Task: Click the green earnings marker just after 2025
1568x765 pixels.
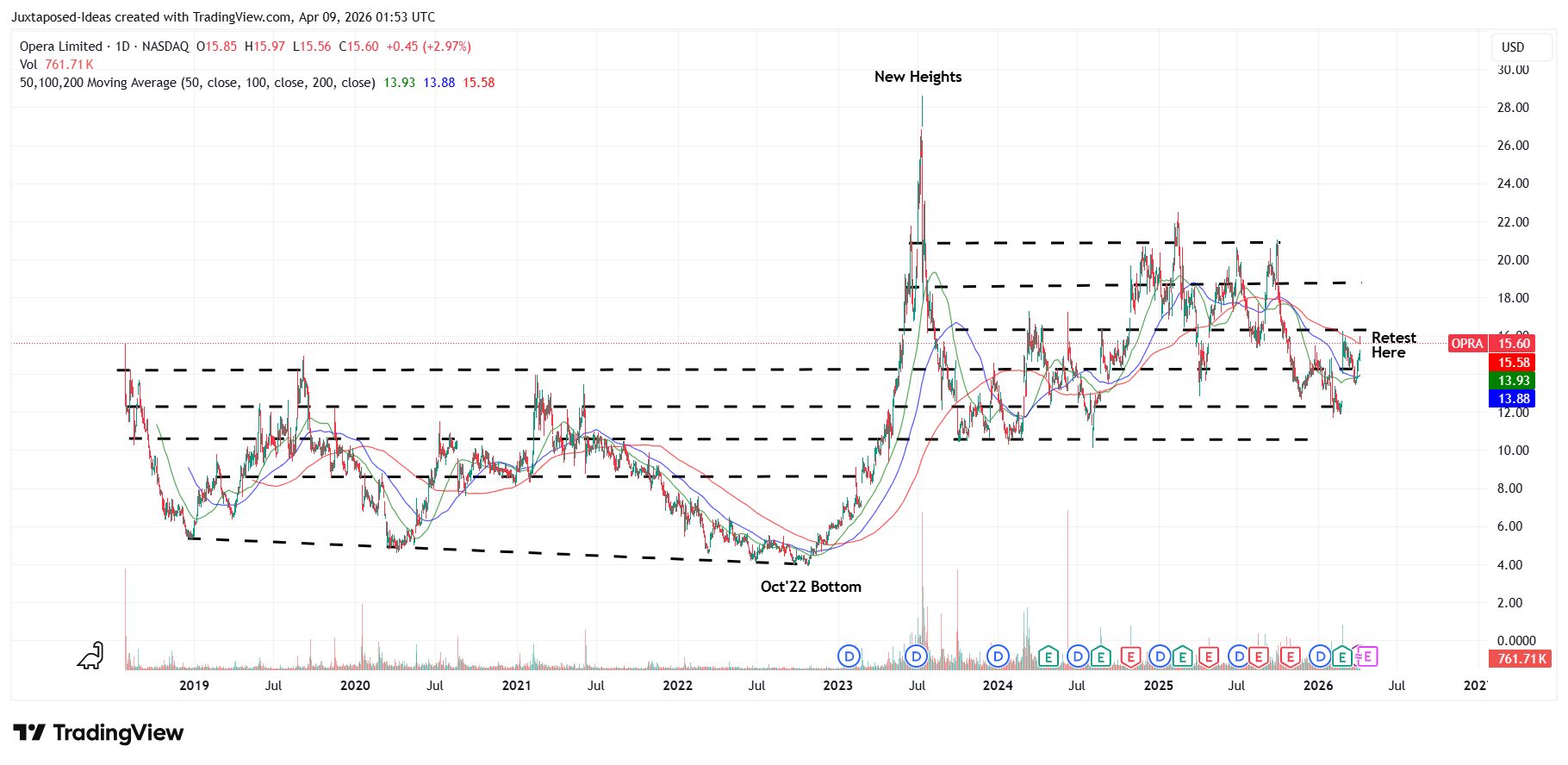Action: [1182, 657]
